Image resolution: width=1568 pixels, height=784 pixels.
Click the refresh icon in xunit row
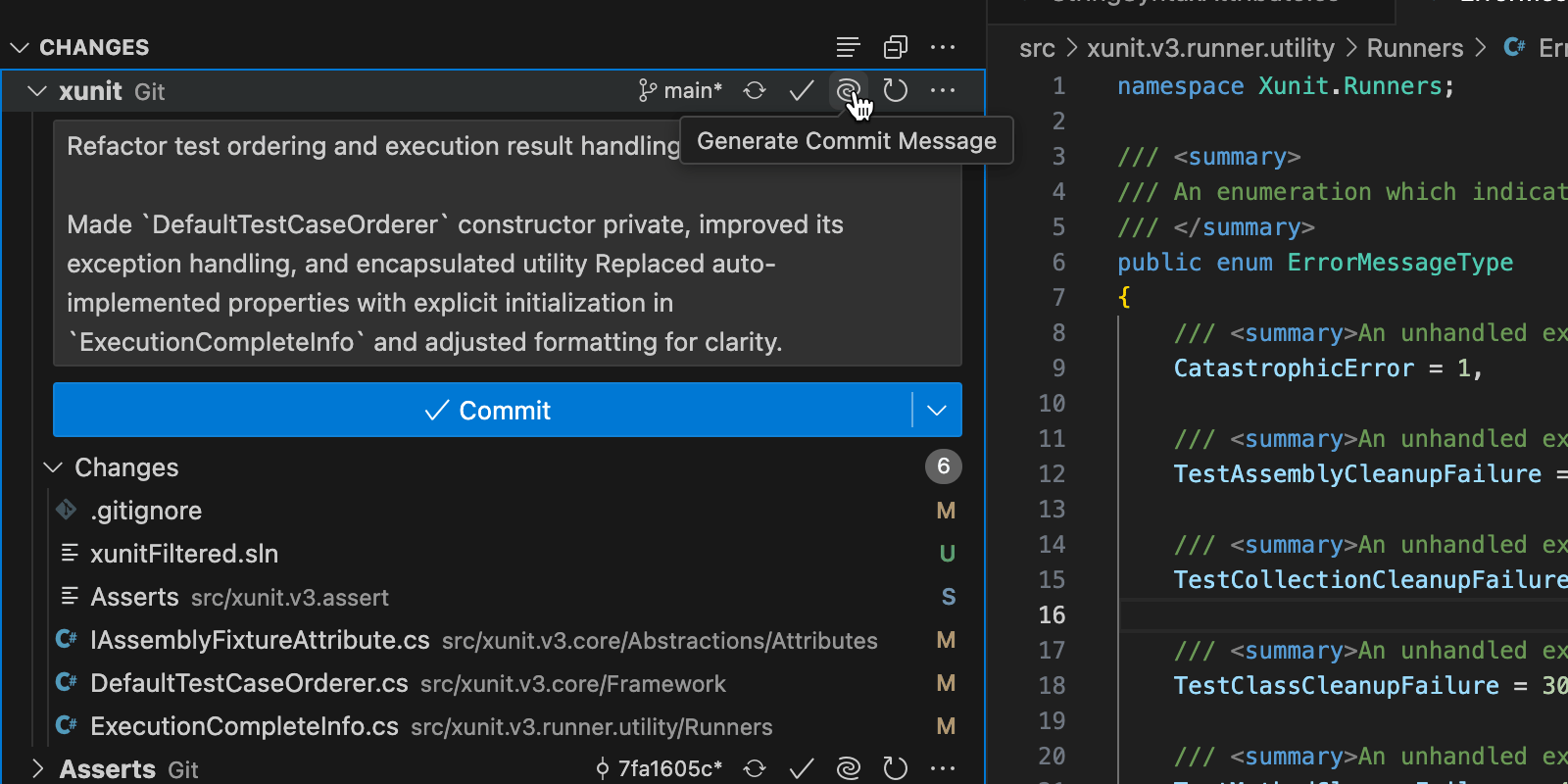(896, 91)
